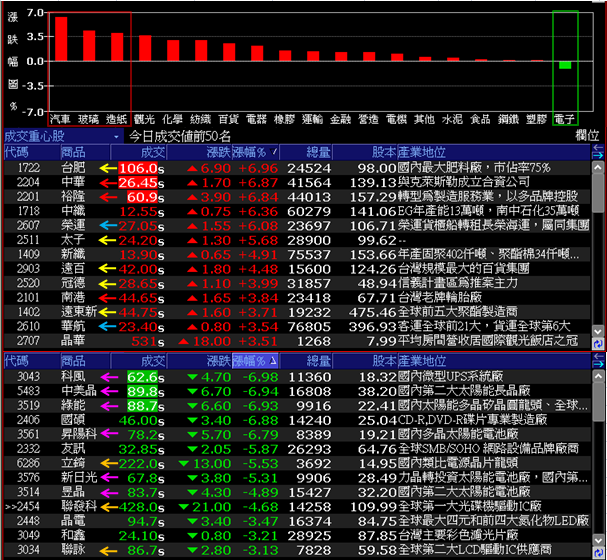607x560 pixels.
Task: Click blue arrow icon beside 華航
Action: tap(107, 327)
